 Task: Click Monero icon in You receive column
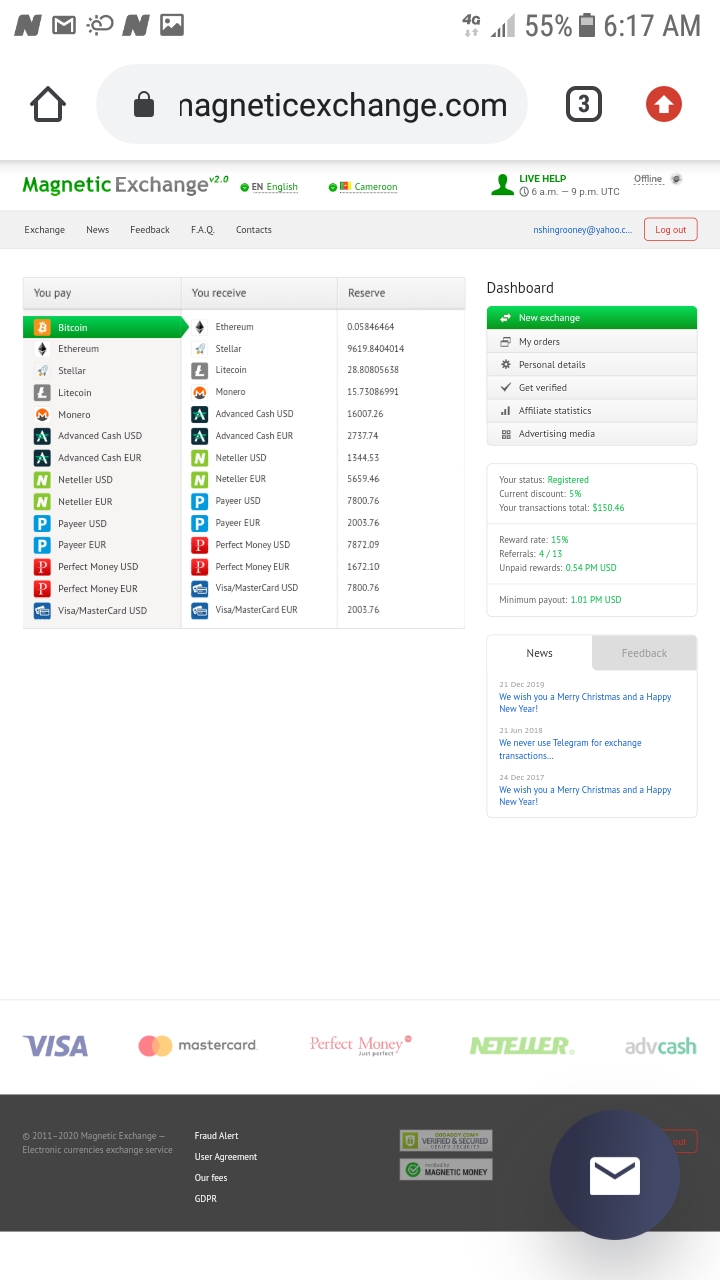(x=199, y=392)
